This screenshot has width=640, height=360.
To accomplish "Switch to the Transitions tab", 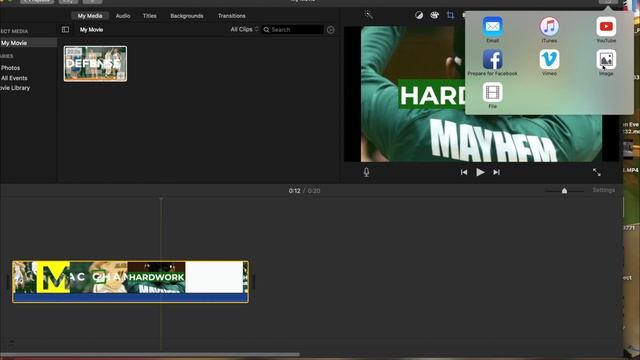I will [231, 16].
